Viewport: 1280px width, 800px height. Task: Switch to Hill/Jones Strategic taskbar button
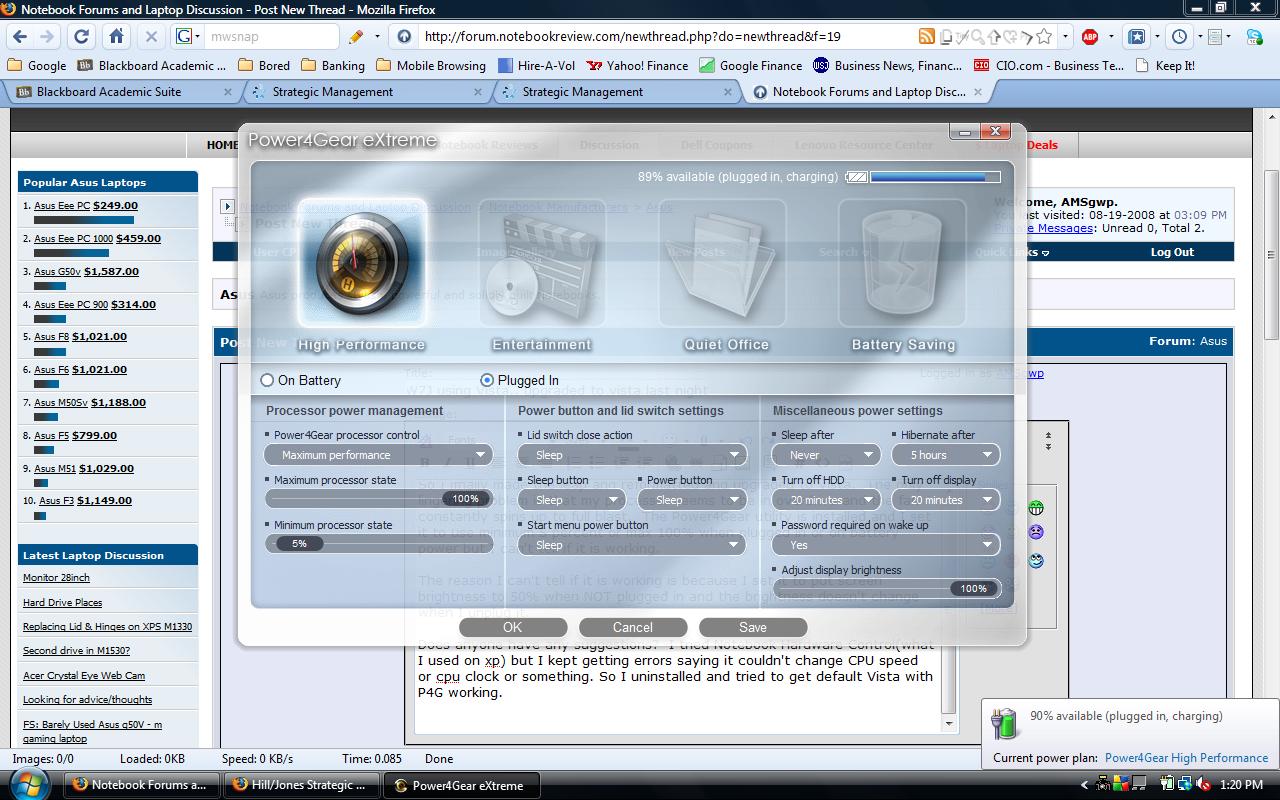302,785
